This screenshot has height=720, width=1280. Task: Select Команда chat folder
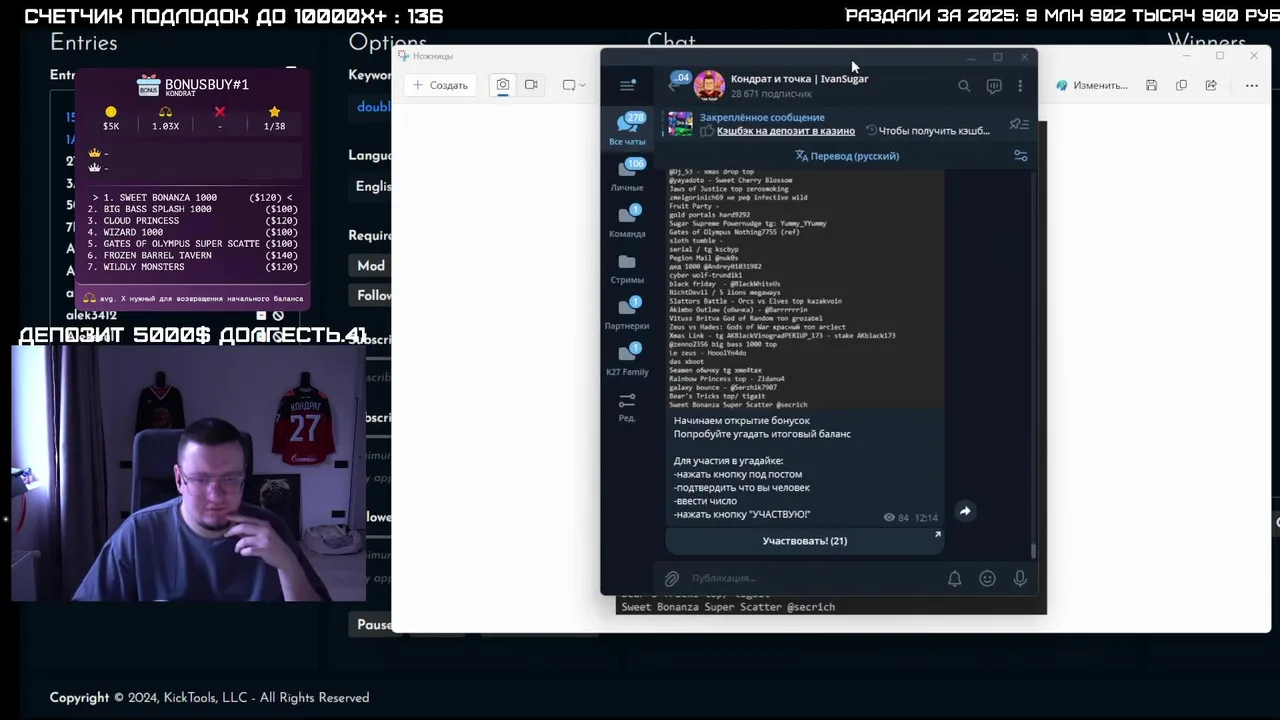(x=628, y=221)
